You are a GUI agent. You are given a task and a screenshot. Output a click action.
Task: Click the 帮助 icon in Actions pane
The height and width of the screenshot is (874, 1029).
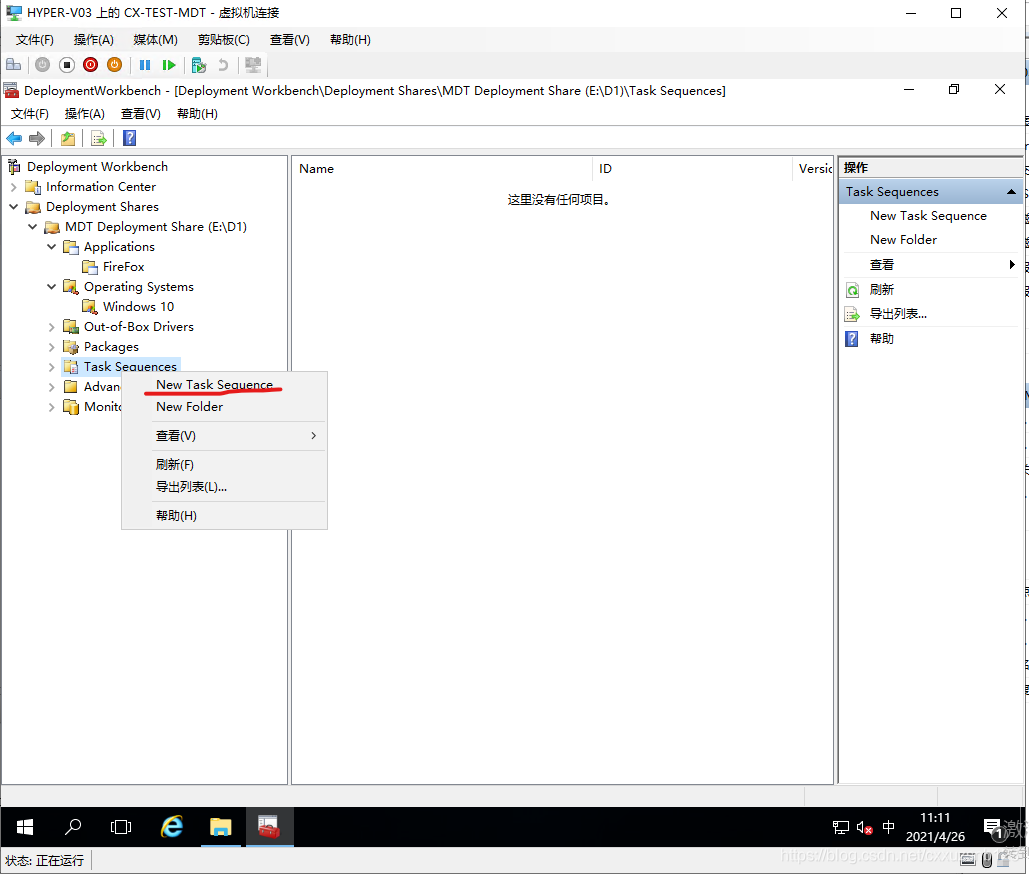[x=852, y=339]
